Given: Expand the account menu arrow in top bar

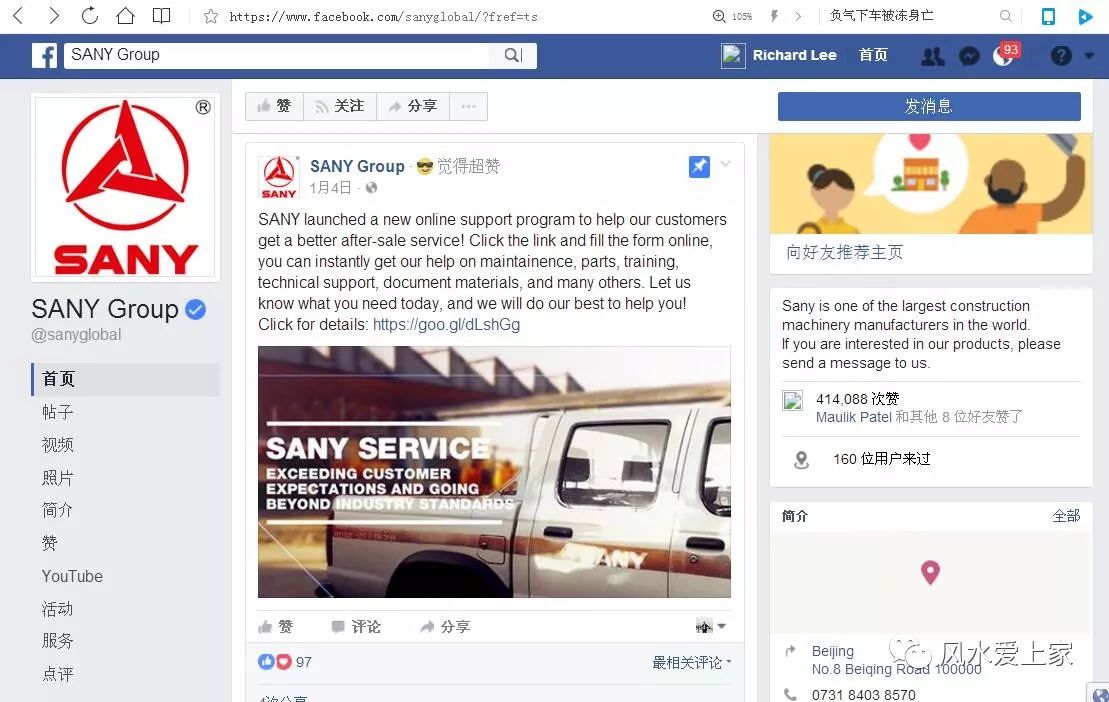Looking at the screenshot, I should point(1089,56).
